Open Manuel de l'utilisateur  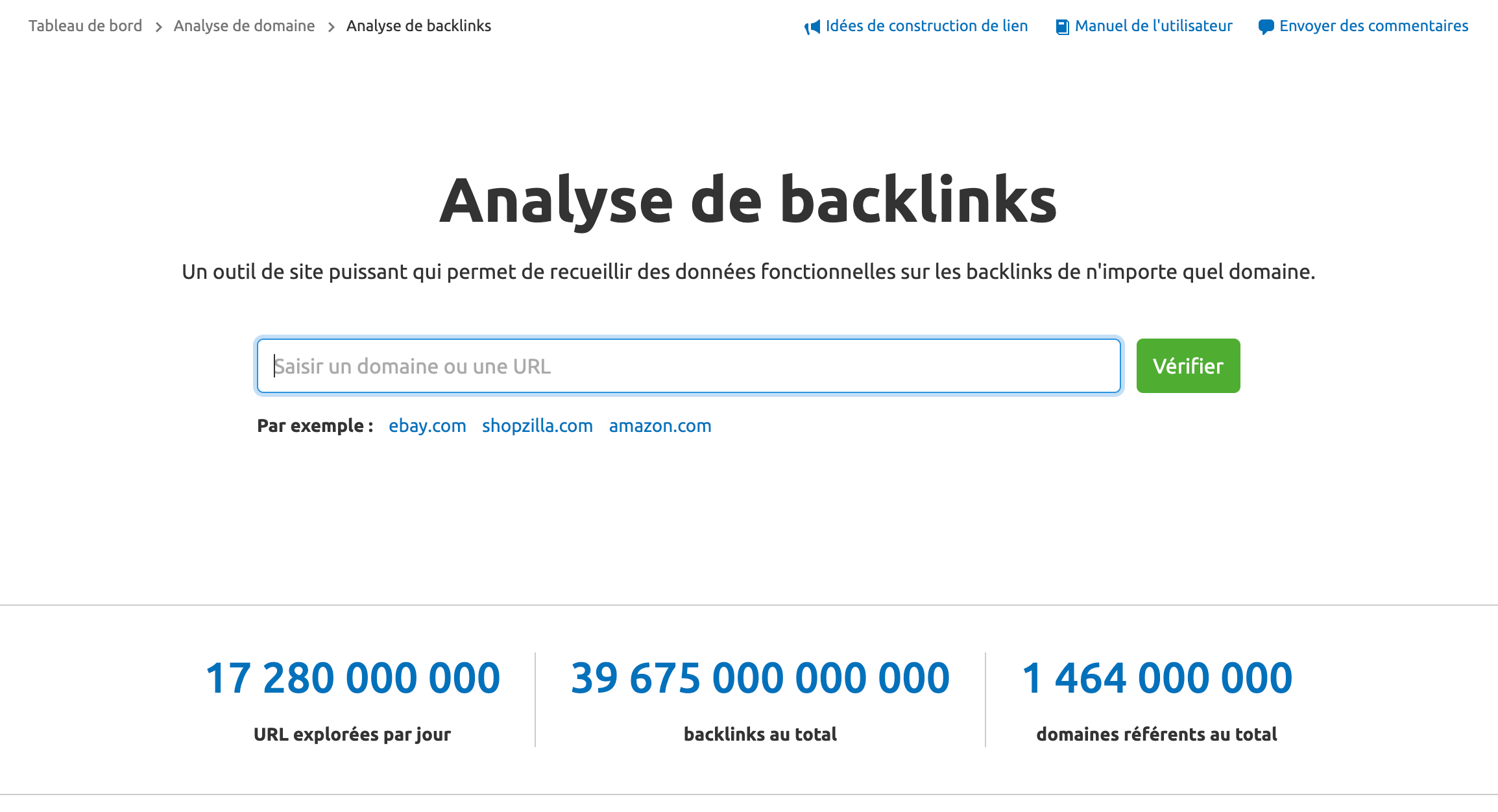click(x=1153, y=26)
